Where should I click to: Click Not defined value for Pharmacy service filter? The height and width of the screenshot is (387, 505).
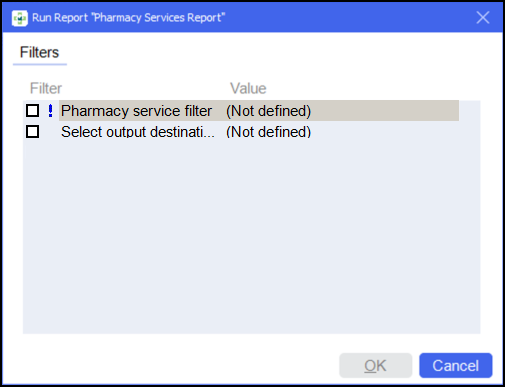[x=268, y=111]
